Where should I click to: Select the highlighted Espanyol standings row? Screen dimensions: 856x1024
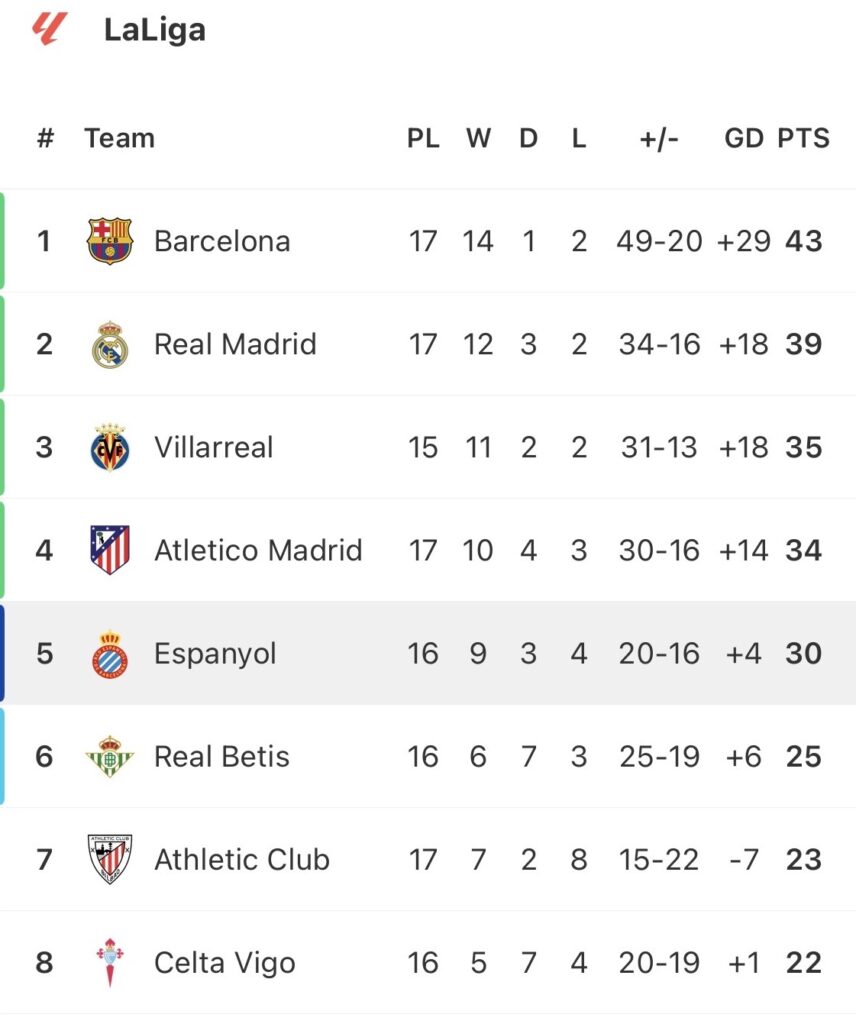pos(428,653)
